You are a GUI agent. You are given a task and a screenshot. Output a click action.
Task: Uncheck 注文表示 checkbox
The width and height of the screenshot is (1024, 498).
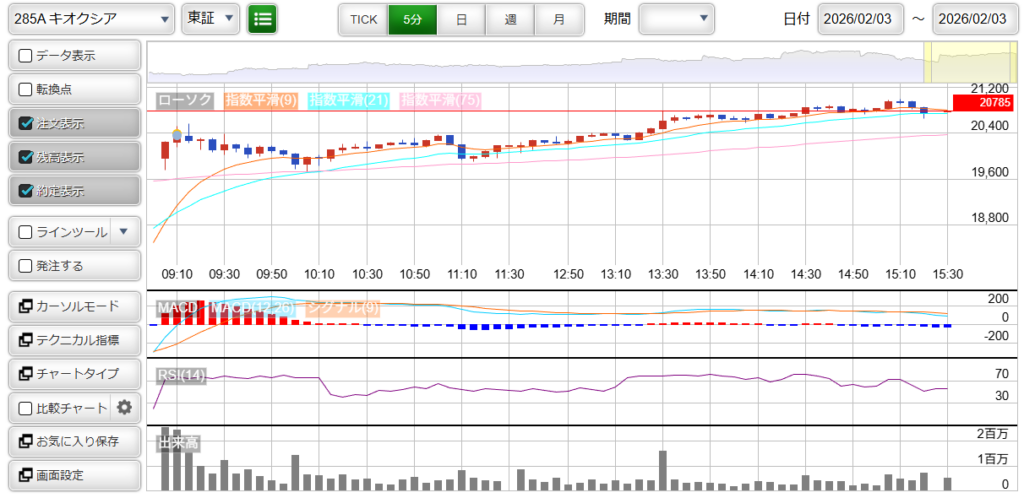(x=26, y=124)
